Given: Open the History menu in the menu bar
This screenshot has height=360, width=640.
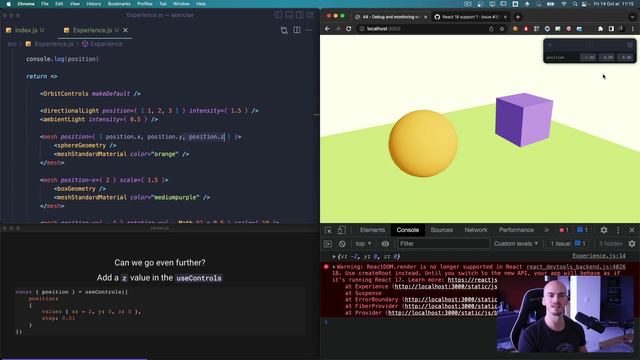Looking at the screenshot, I should [93, 4].
